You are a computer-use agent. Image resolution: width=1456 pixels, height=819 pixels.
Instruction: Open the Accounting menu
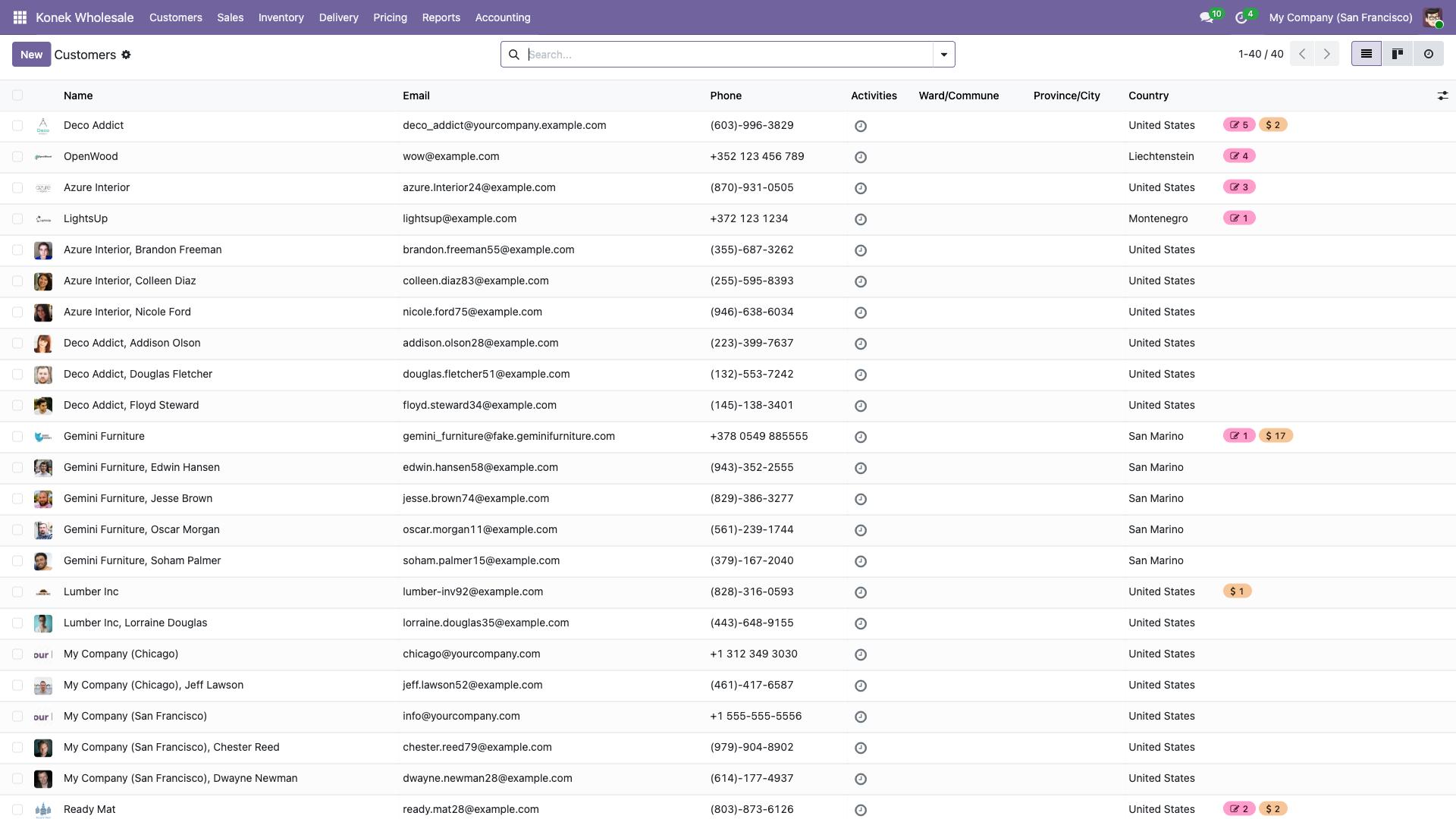(502, 17)
